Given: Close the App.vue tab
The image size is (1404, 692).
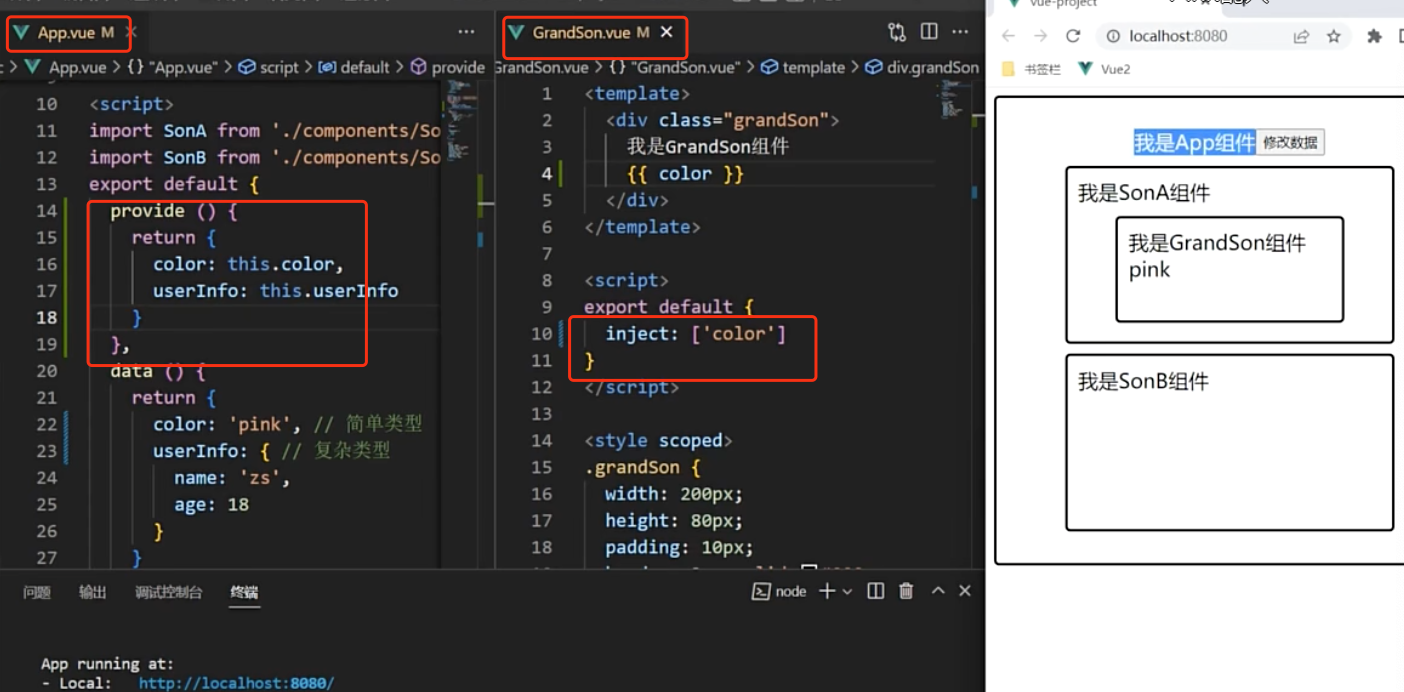Looking at the screenshot, I should [130, 32].
